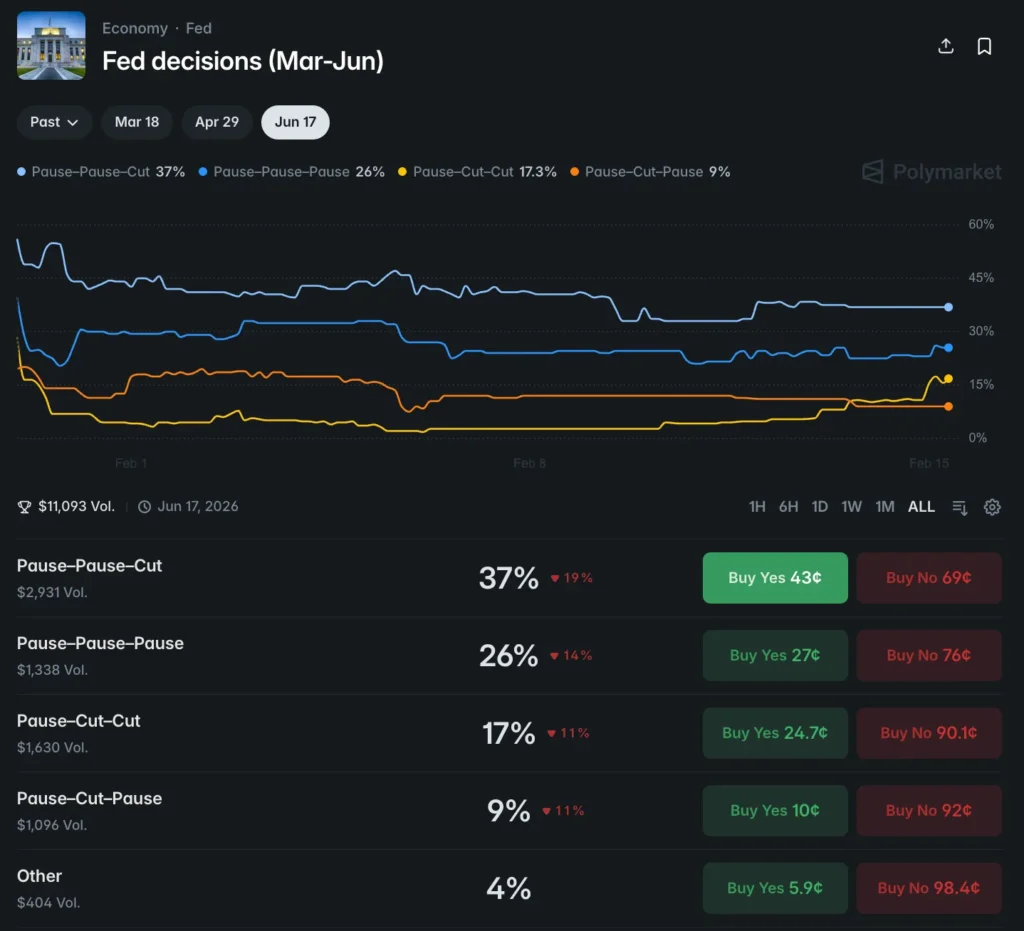The width and height of the screenshot is (1024, 931).
Task: Click the Polymarket logo watermark
Action: (930, 172)
